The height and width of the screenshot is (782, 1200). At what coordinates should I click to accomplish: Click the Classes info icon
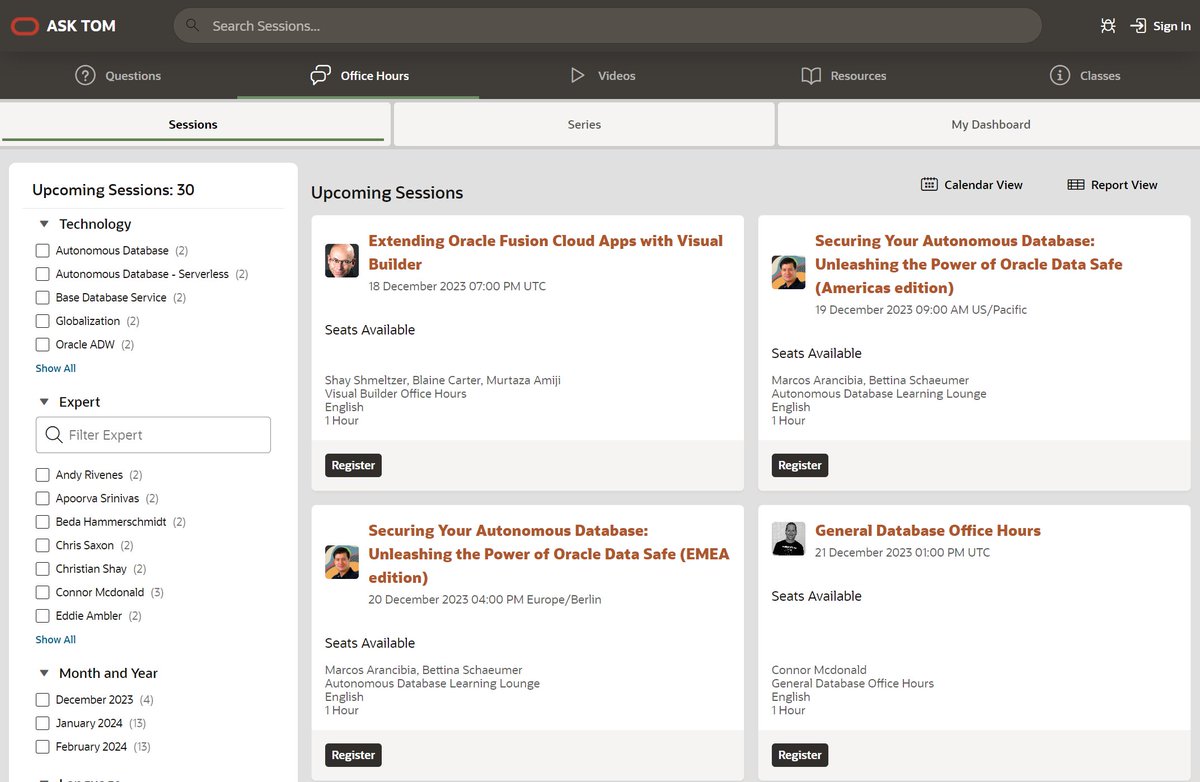point(1060,75)
